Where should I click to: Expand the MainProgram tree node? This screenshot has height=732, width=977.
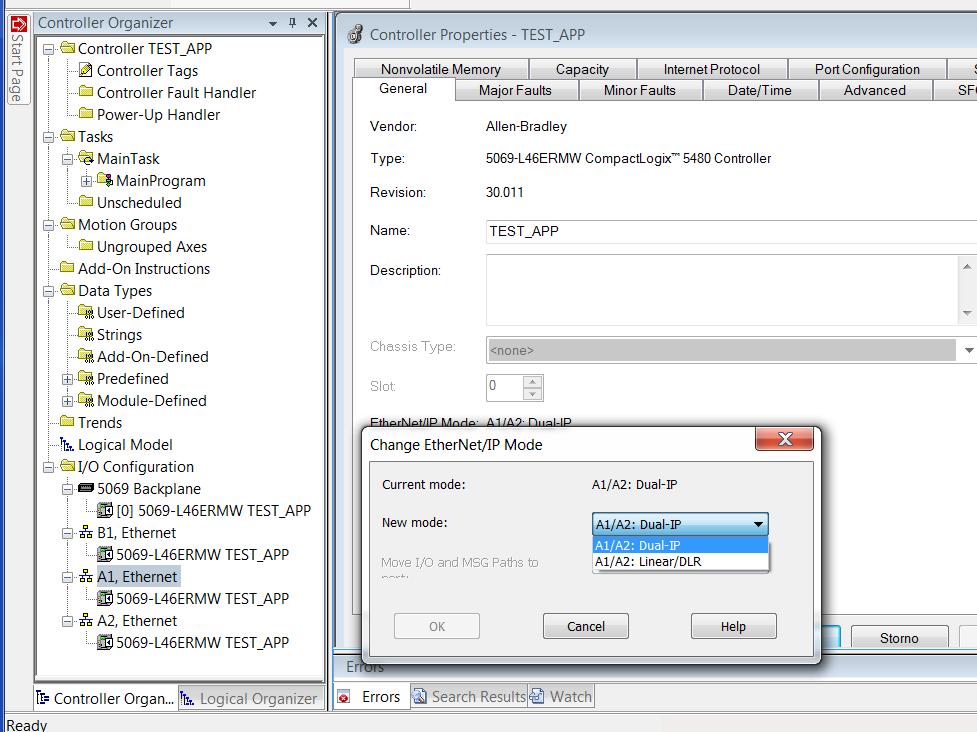pyautogui.click(x=87, y=181)
